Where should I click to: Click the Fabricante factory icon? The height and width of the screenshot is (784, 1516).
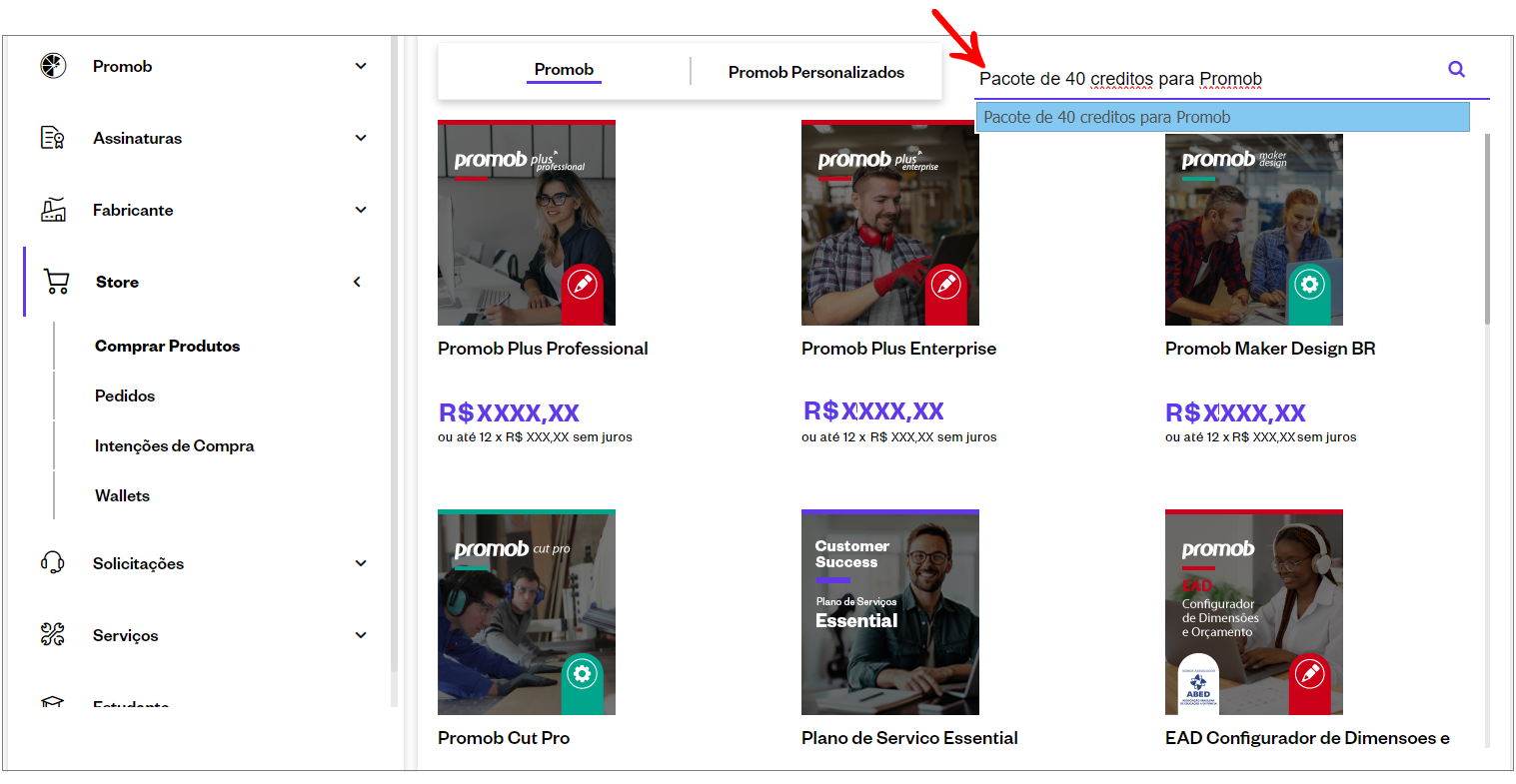53,210
